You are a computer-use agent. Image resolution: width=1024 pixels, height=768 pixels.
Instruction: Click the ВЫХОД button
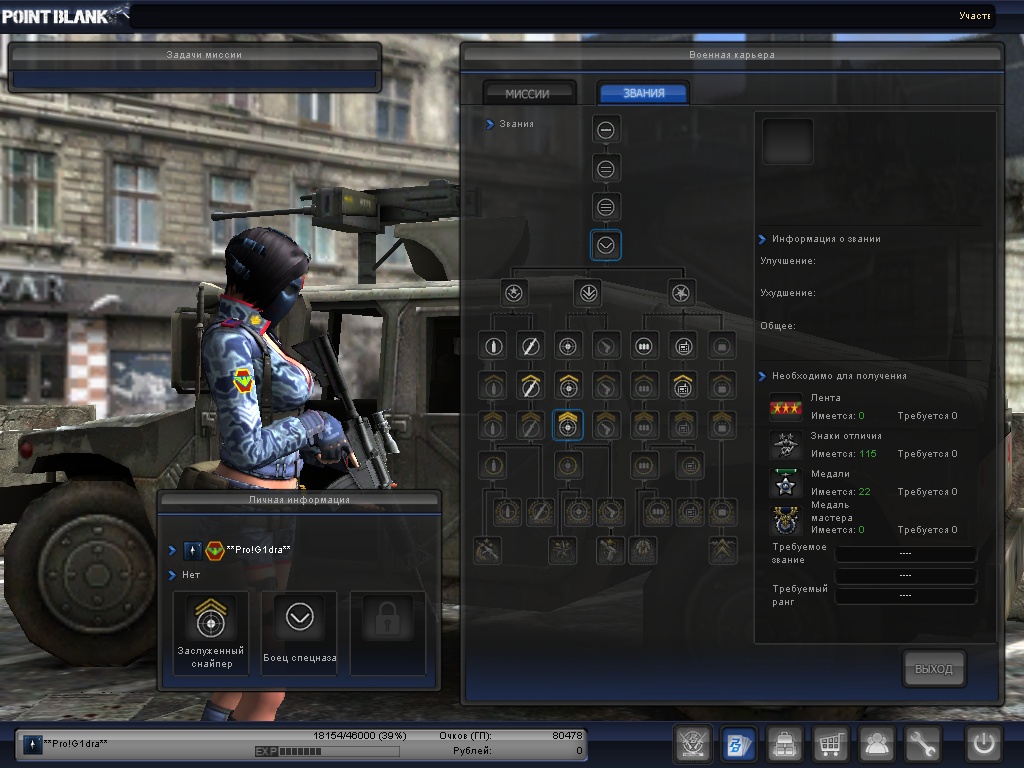(934, 669)
